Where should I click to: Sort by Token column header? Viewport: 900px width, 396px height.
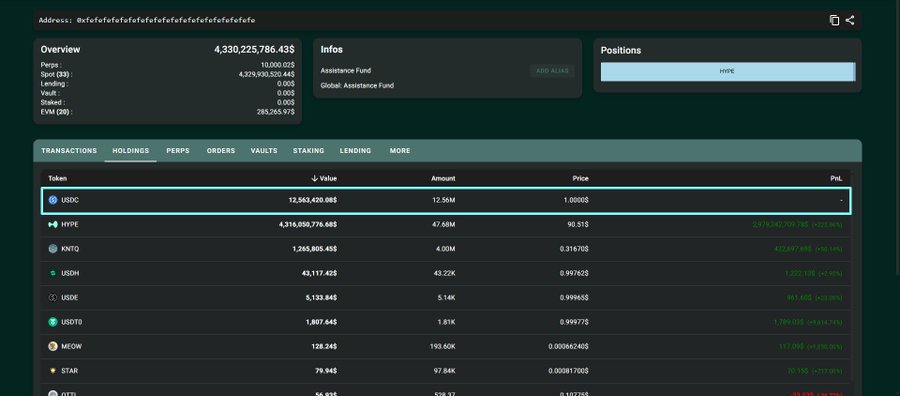(x=57, y=178)
